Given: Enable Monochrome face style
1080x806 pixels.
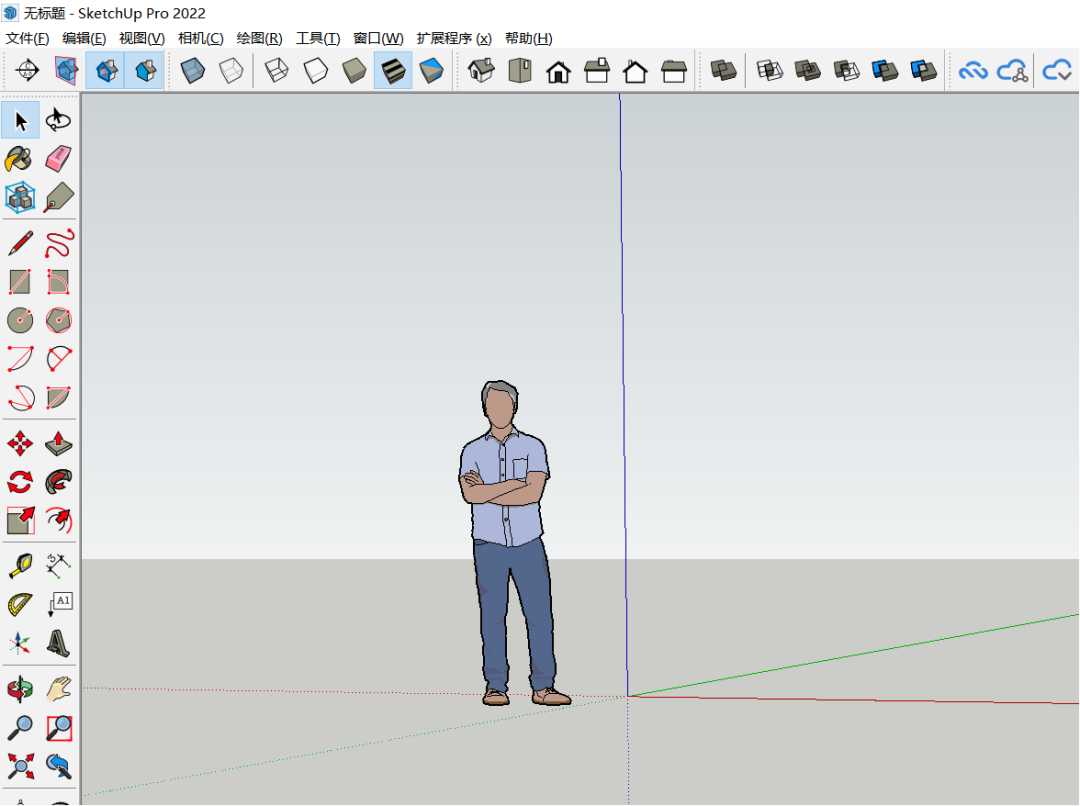Looking at the screenshot, I should point(431,71).
